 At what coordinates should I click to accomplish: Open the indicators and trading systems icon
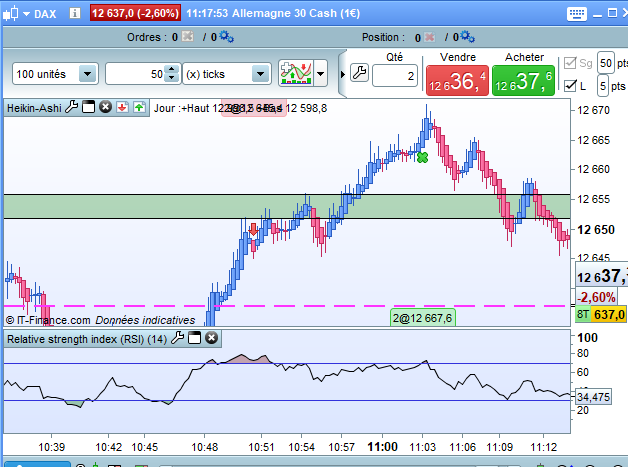pos(296,73)
